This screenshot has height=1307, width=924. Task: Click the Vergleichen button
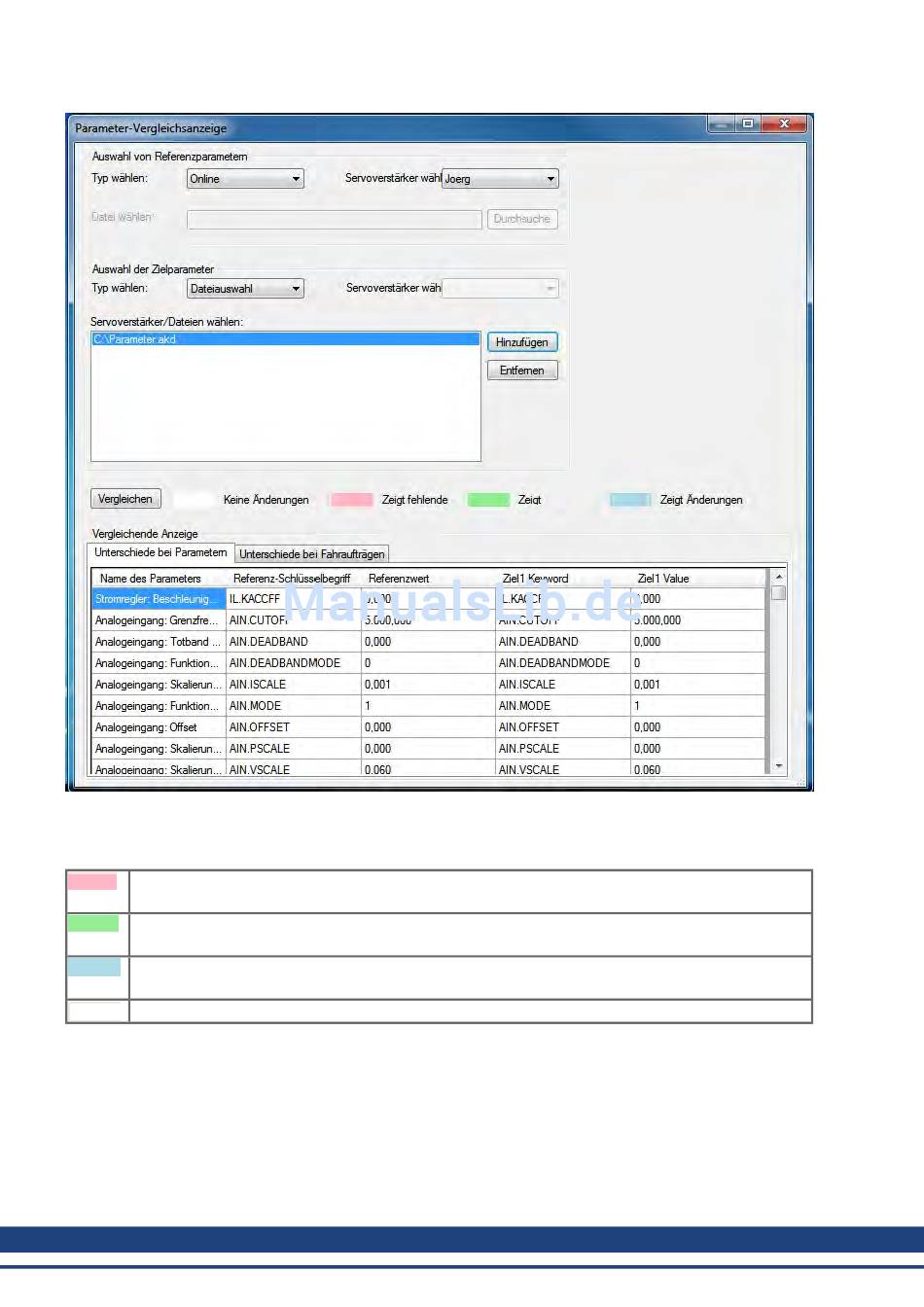click(125, 499)
